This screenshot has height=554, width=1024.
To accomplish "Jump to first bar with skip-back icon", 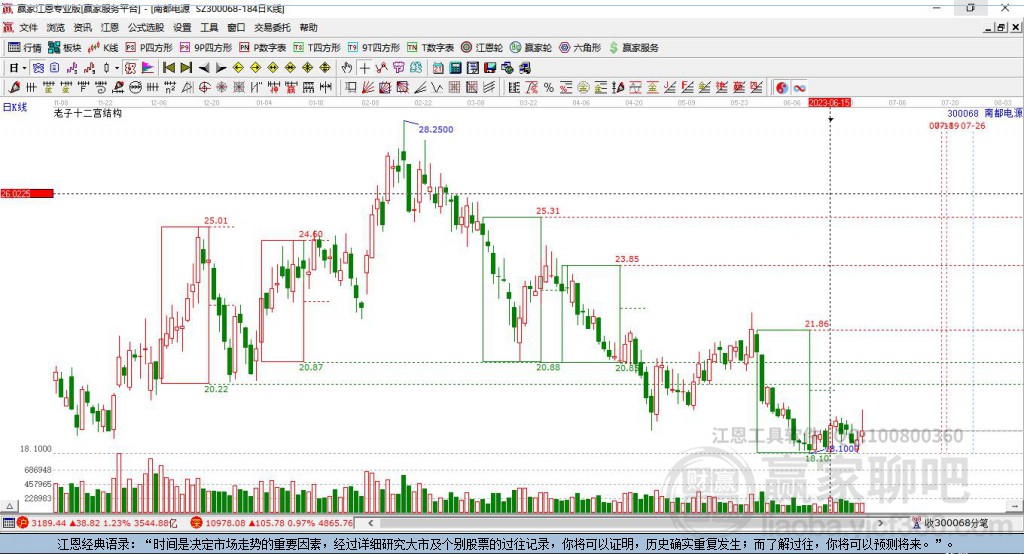I will (x=168, y=68).
